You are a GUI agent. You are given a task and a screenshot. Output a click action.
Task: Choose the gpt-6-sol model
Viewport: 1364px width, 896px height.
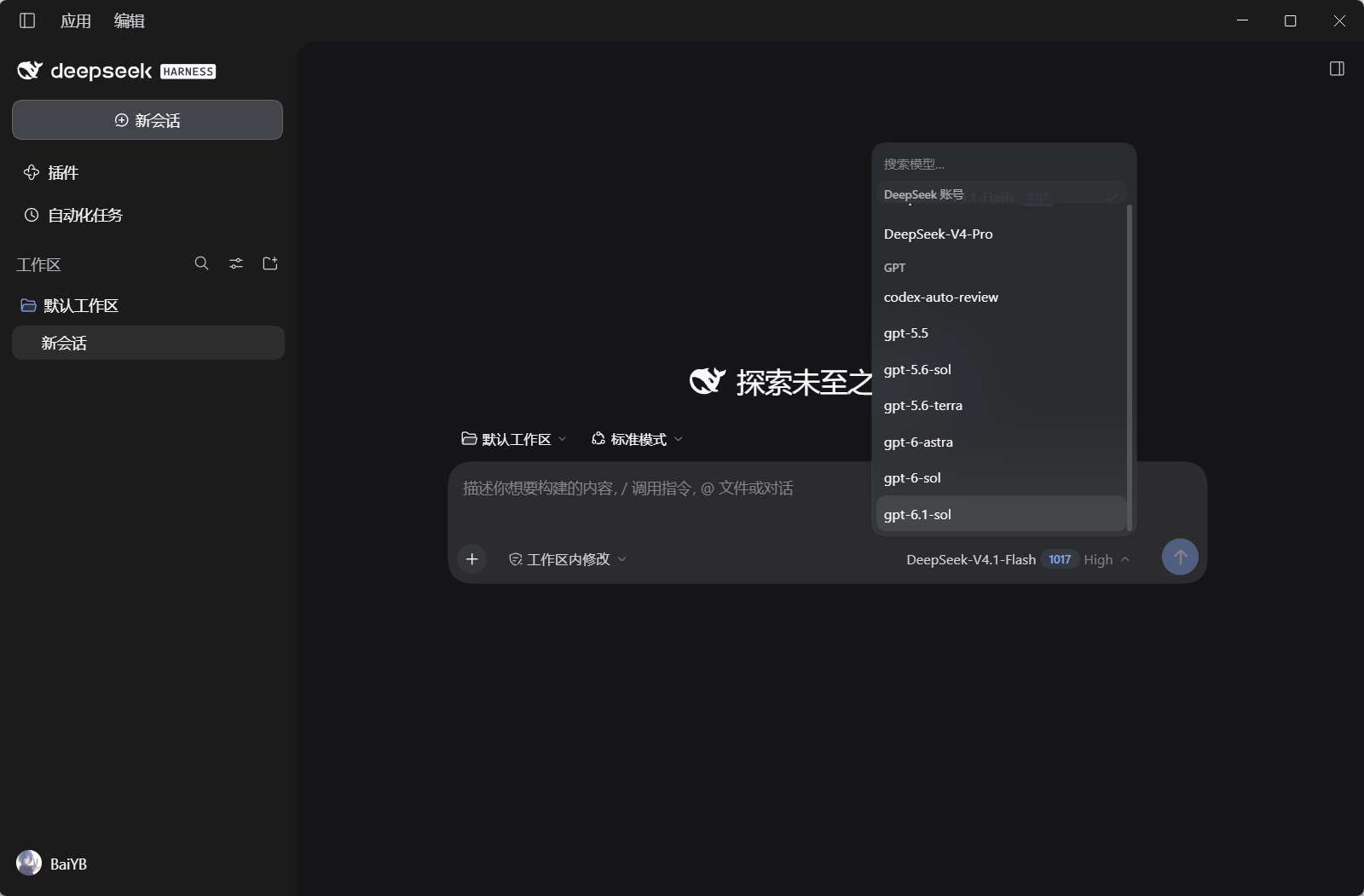point(1001,478)
